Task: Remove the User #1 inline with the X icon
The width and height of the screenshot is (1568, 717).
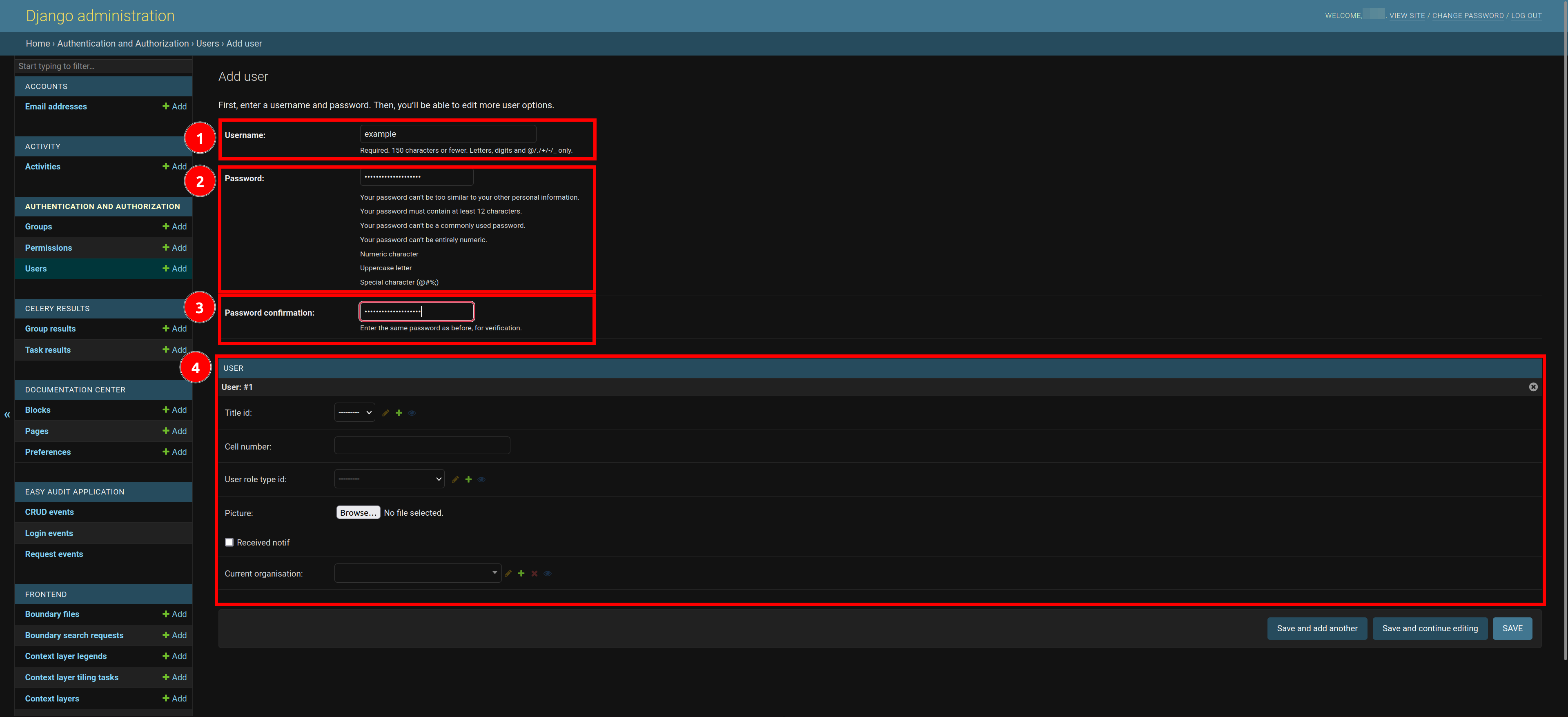Action: click(1533, 387)
